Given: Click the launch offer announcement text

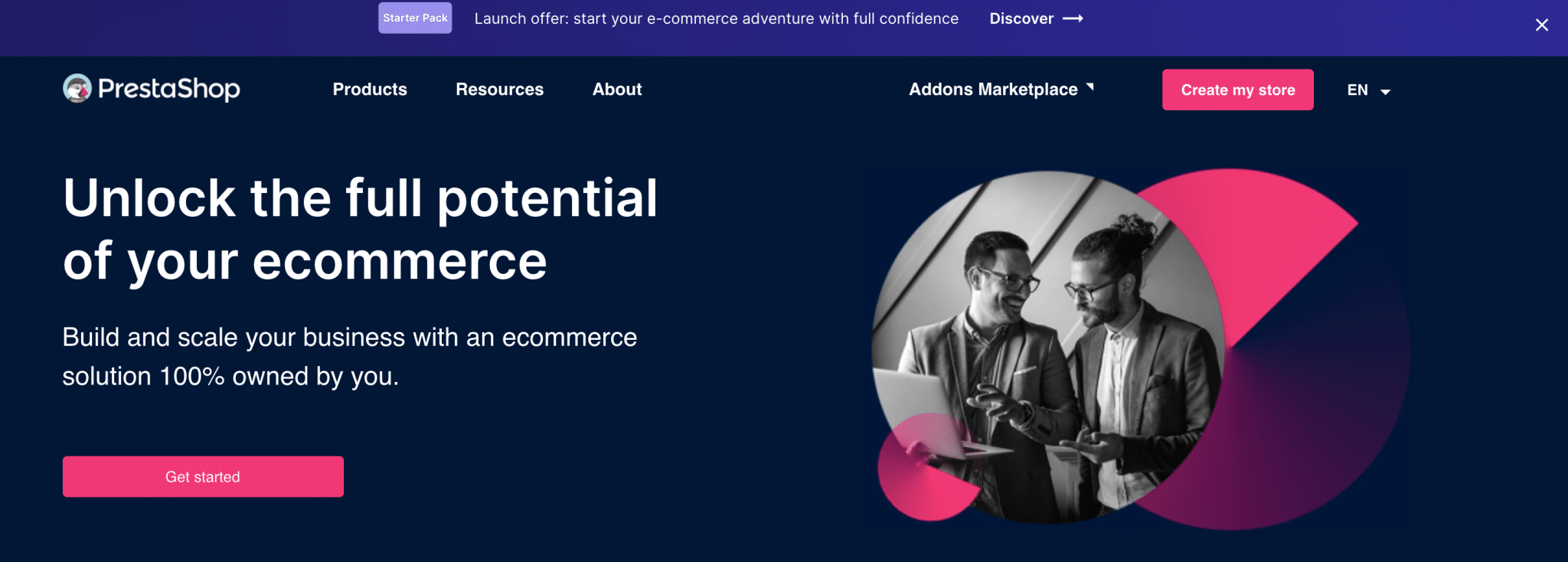Looking at the screenshot, I should tap(716, 18).
